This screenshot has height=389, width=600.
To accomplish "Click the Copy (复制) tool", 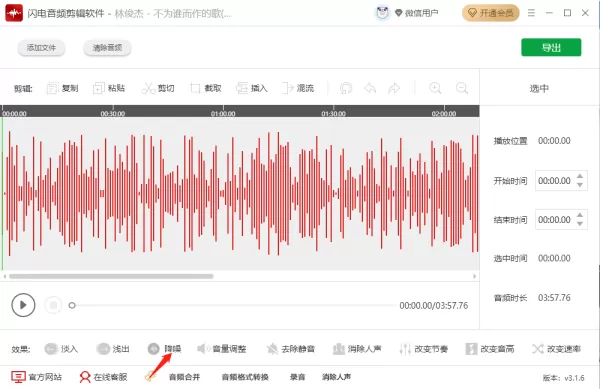I will pos(62,88).
